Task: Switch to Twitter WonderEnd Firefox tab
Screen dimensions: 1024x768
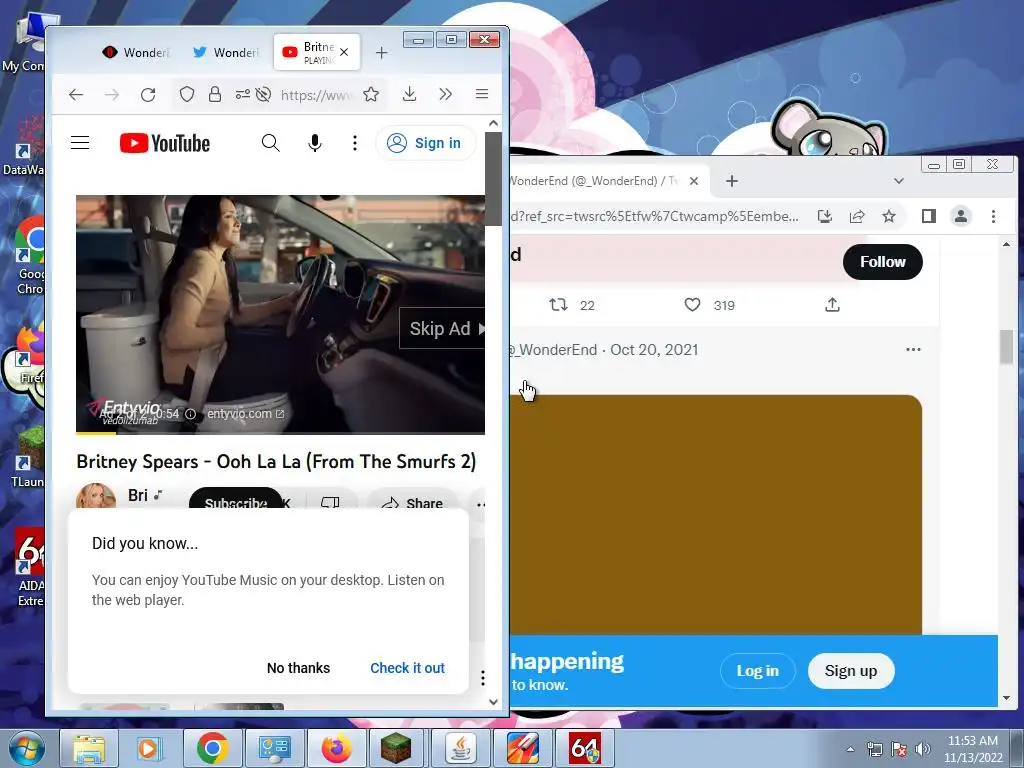Action: tap(226, 52)
